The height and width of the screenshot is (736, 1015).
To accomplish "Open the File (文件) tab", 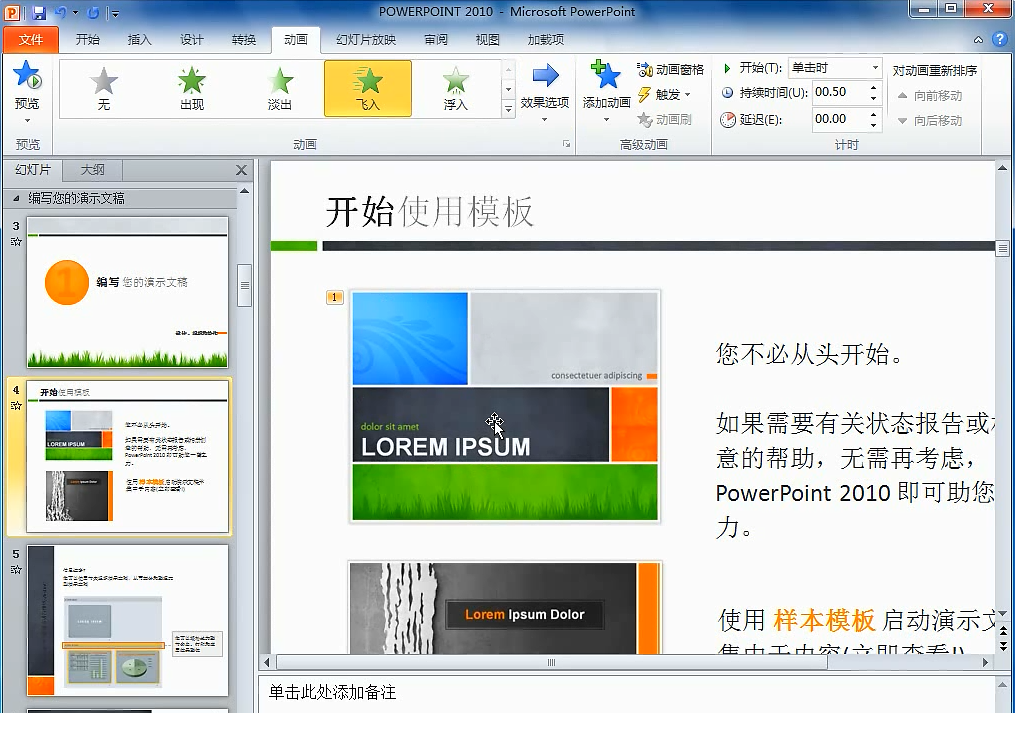I will coord(30,40).
